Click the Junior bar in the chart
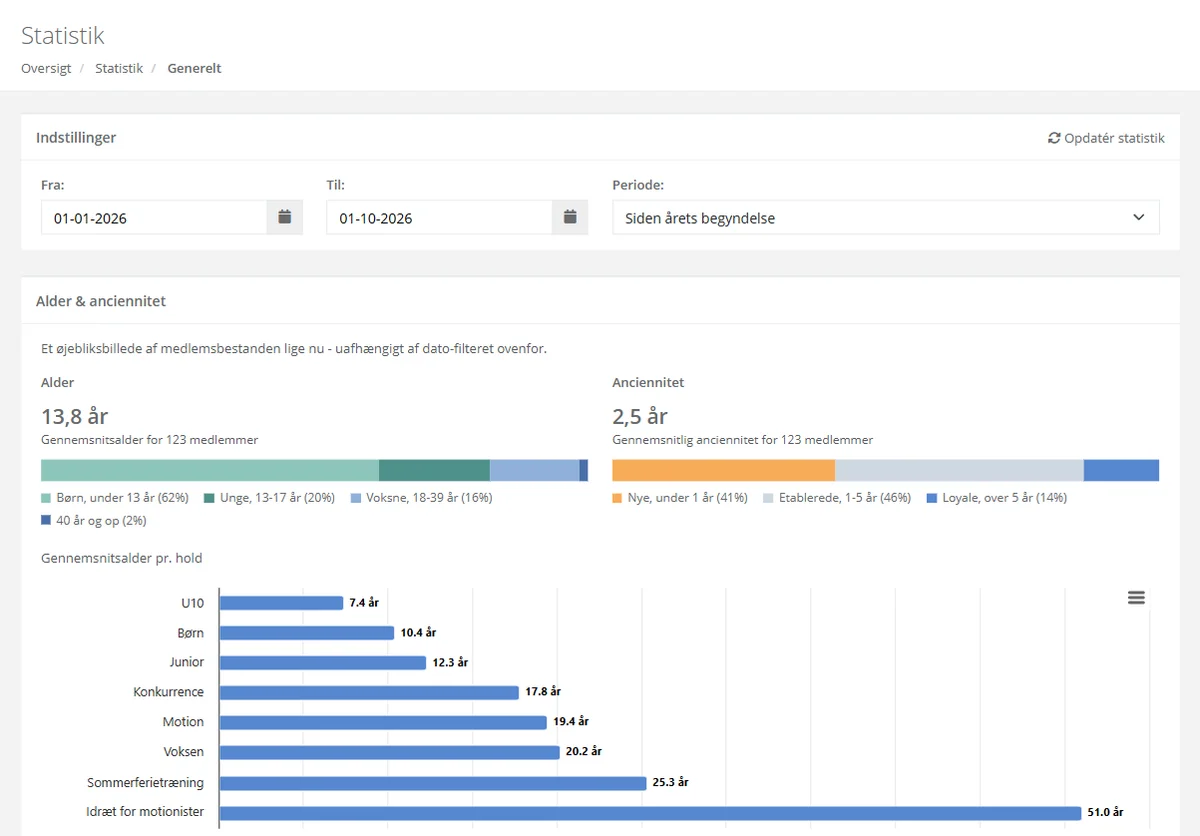The width and height of the screenshot is (1200, 836). pyautogui.click(x=323, y=662)
